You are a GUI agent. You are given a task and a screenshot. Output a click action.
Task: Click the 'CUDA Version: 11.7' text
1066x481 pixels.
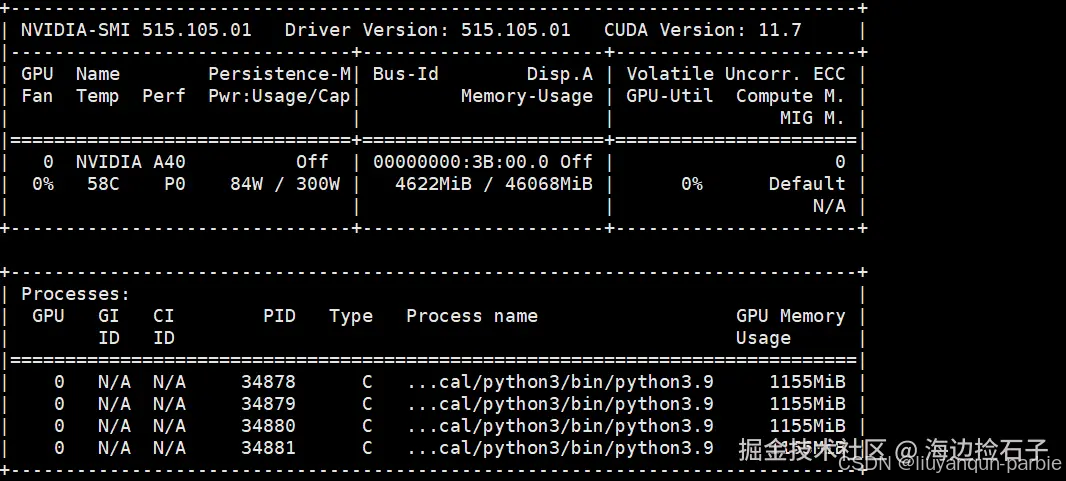(x=702, y=30)
